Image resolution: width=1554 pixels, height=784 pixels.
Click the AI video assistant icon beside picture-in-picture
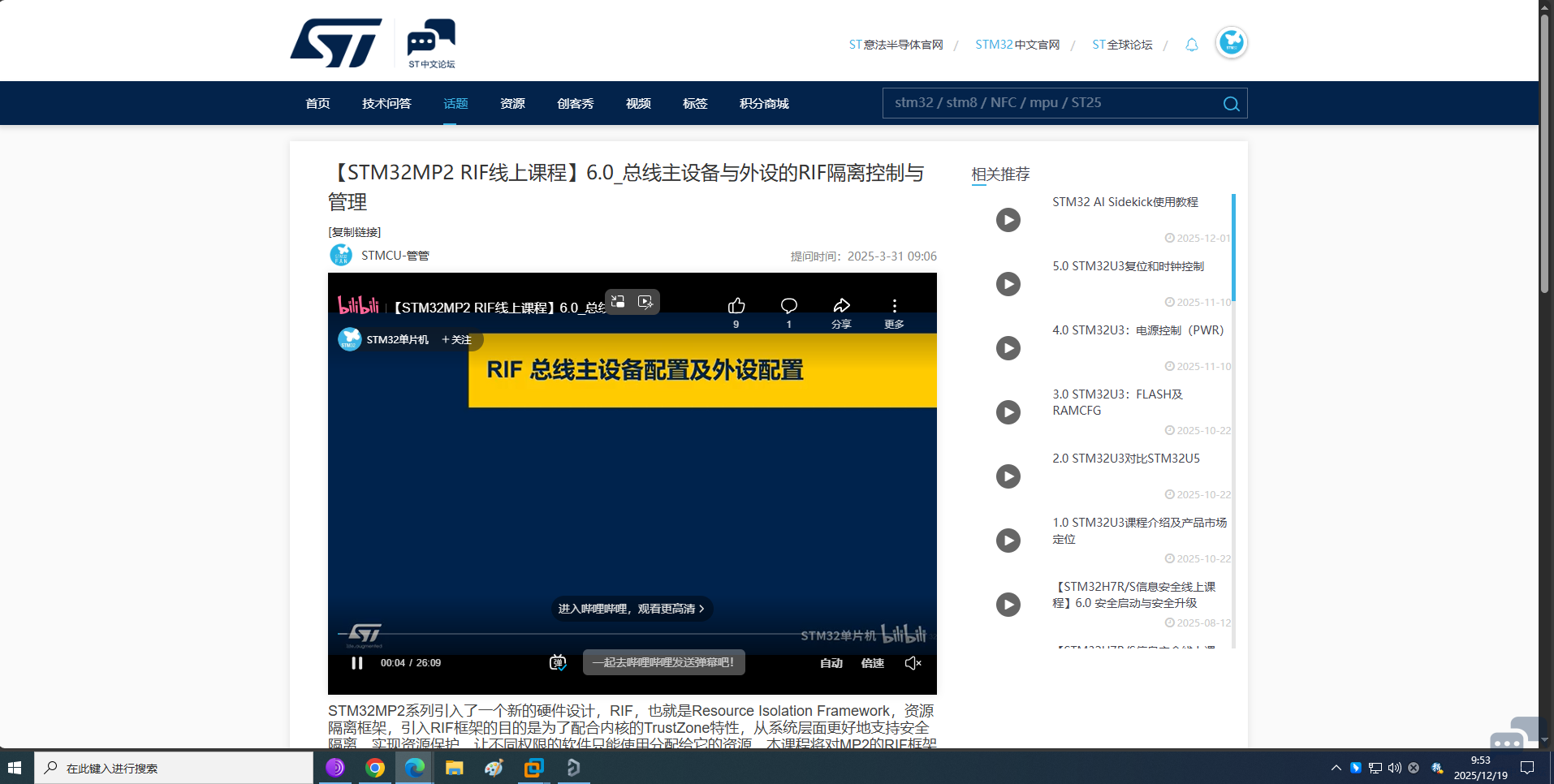[645, 302]
